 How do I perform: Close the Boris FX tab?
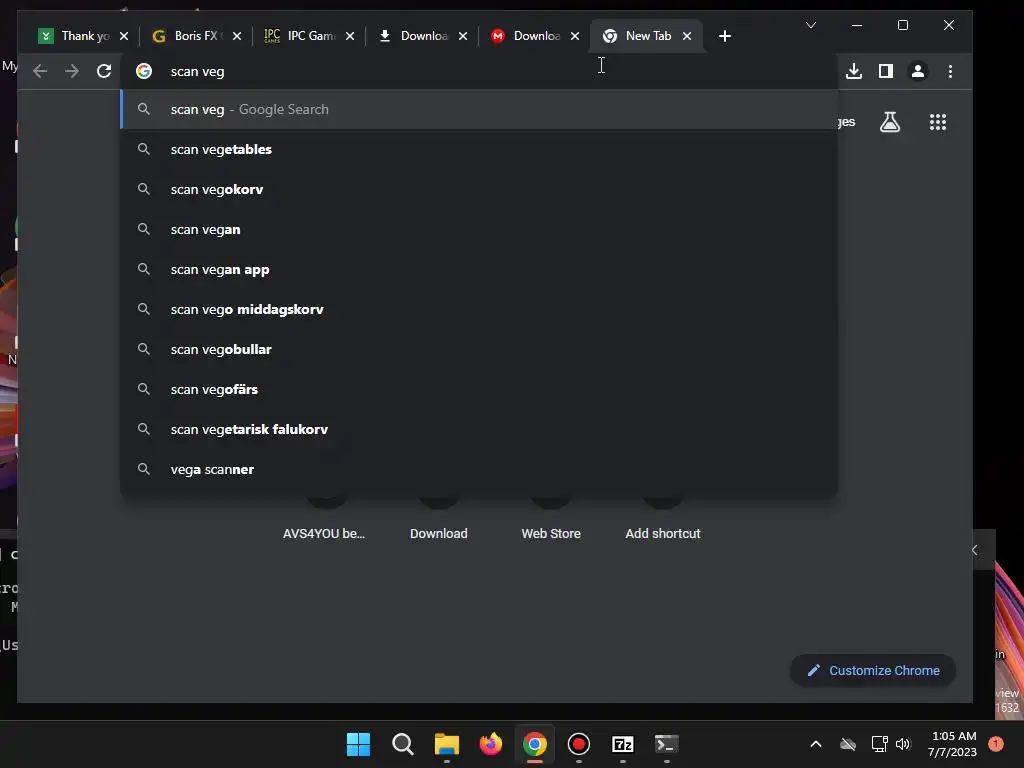237,36
